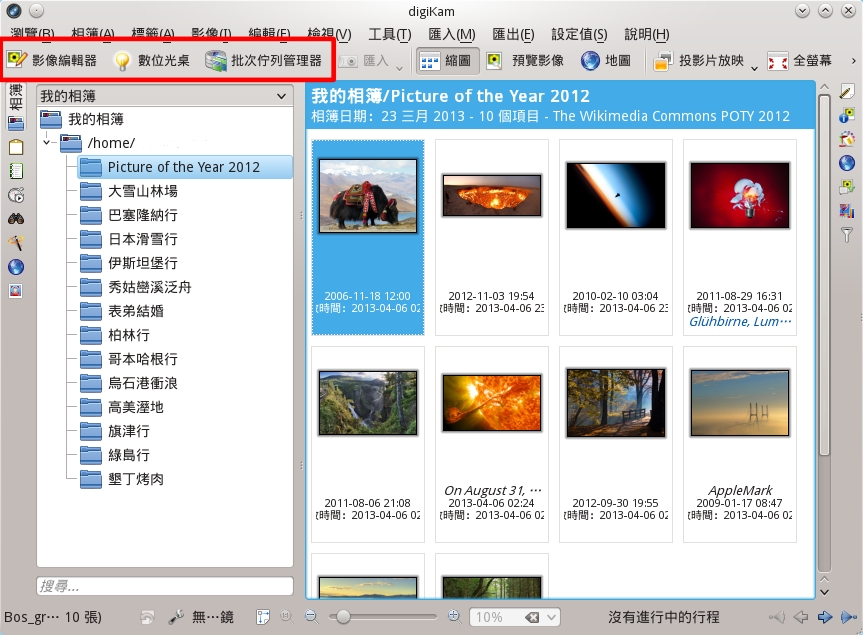863x635 pixels.
Task: Select the 相簿 albums tab in left sidebar
Action: coord(16,107)
